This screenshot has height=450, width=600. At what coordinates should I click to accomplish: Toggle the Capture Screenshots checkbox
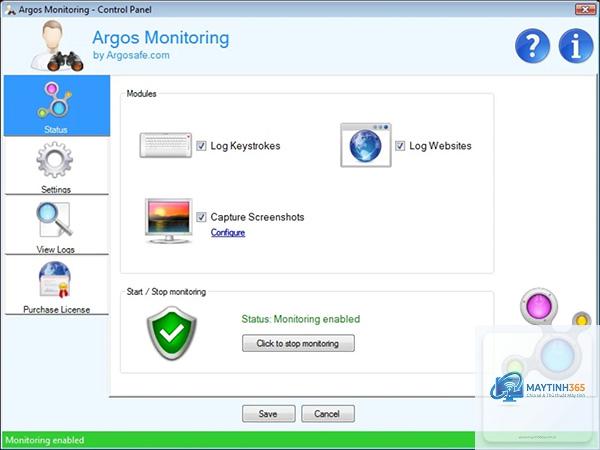pyautogui.click(x=201, y=217)
